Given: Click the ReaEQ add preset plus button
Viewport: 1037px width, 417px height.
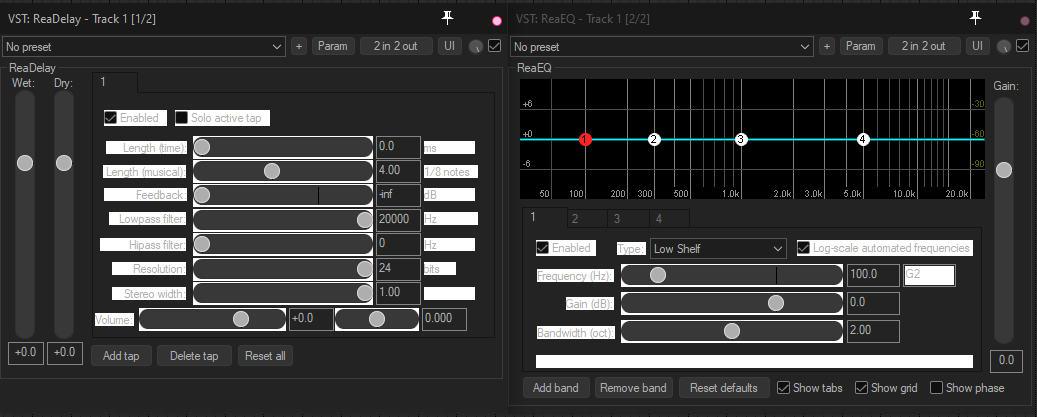Looking at the screenshot, I should coord(826,46).
